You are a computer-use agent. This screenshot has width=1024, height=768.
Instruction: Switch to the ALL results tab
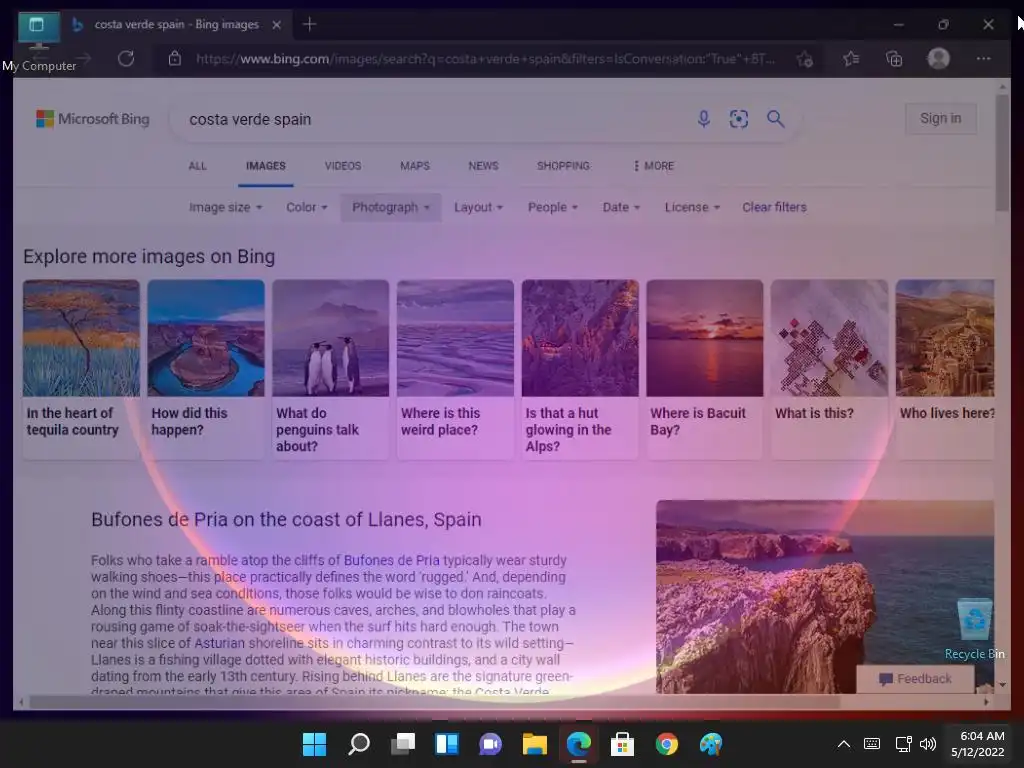point(197,166)
